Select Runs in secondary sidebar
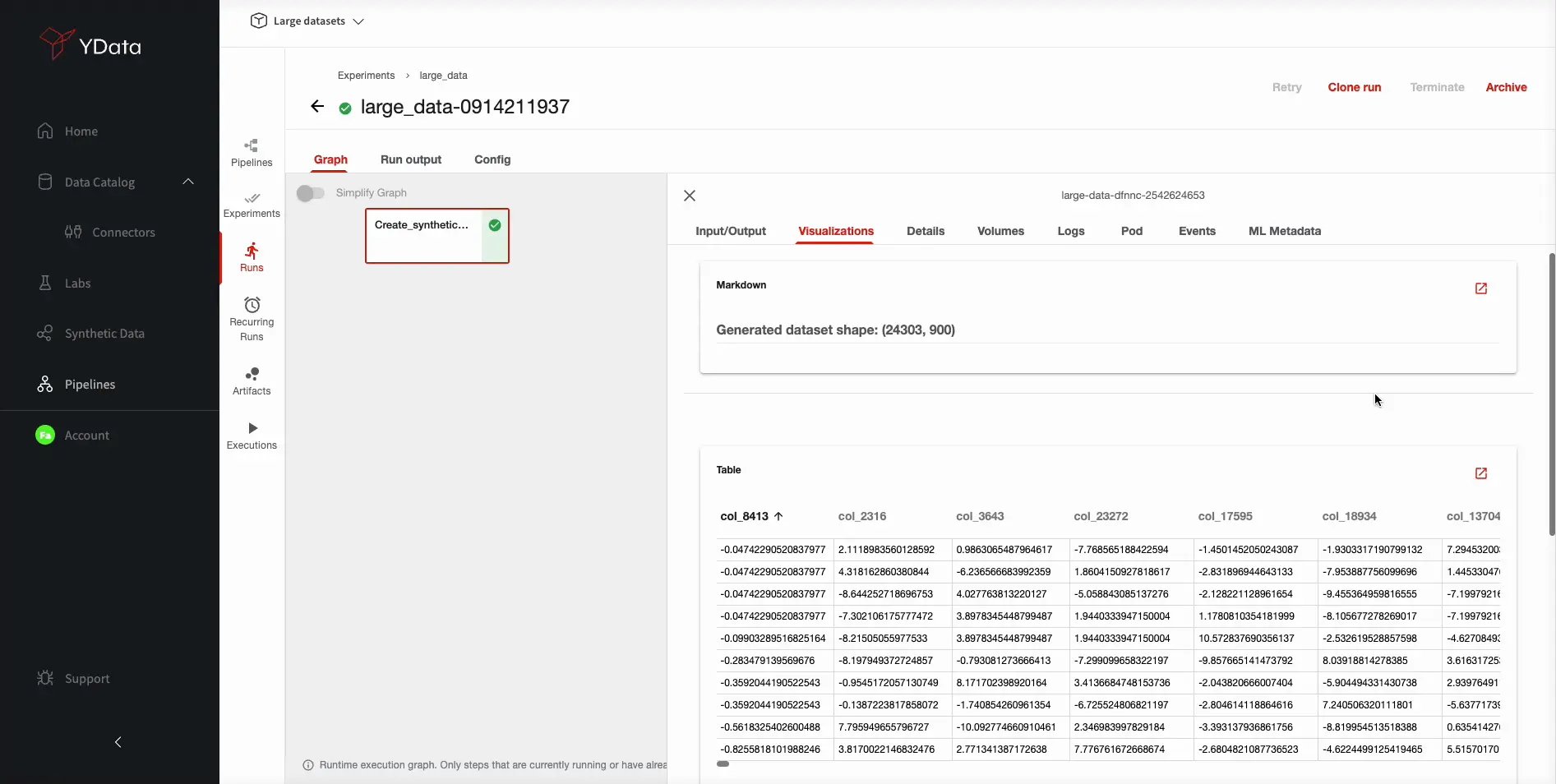The width and height of the screenshot is (1556, 784). [252, 257]
